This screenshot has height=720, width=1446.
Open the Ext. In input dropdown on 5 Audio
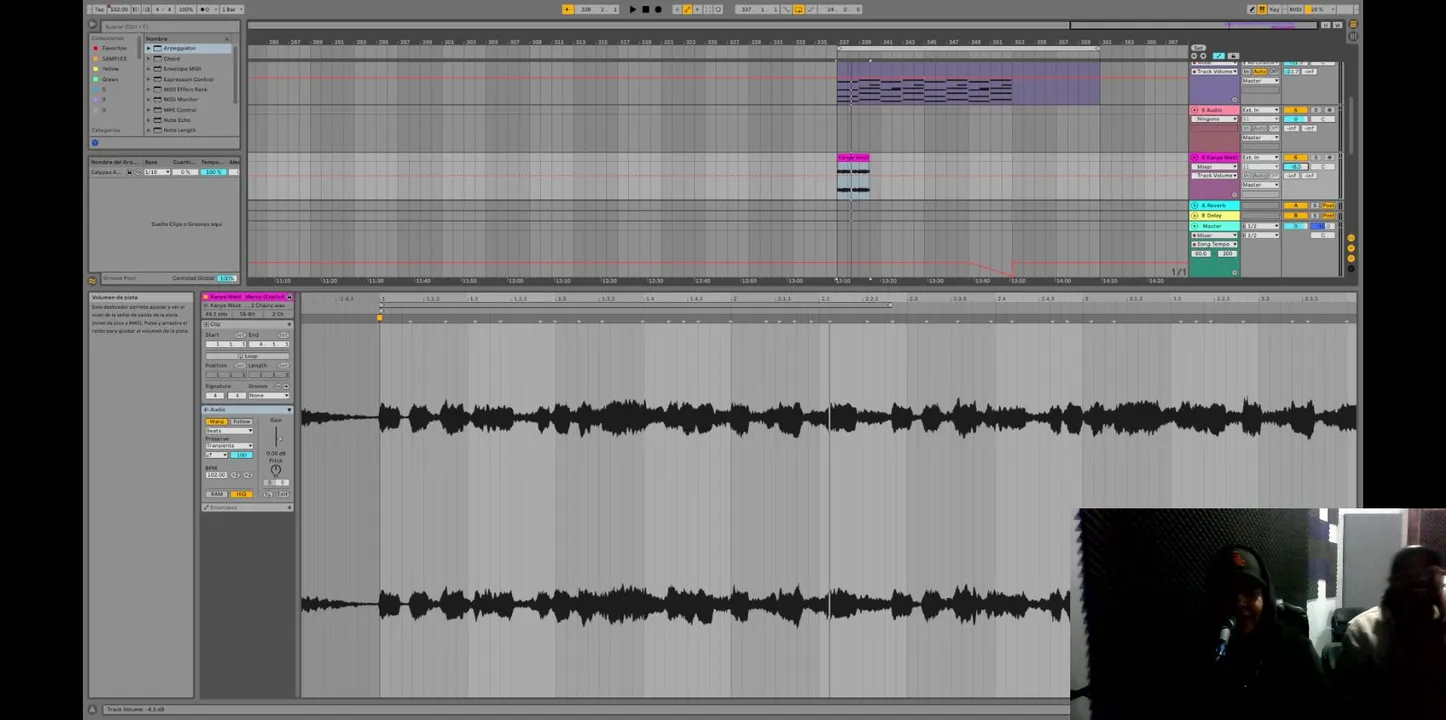(1261, 110)
